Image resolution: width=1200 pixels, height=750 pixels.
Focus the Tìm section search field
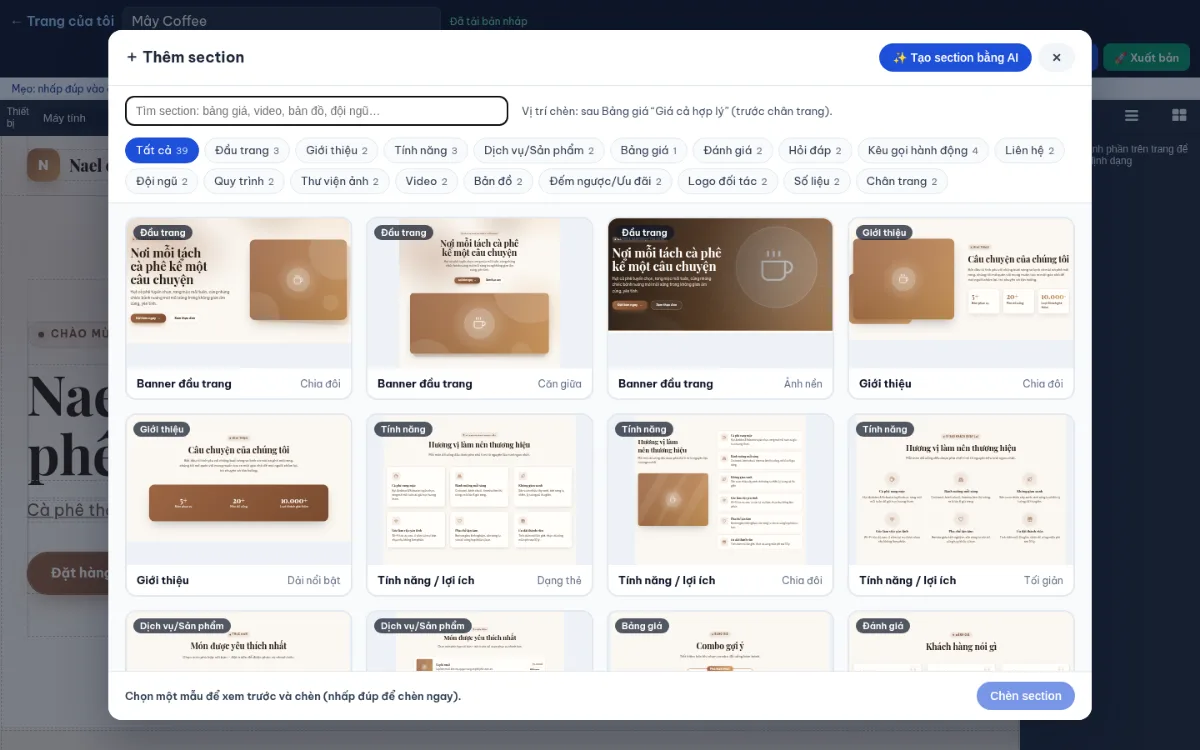tap(316, 111)
